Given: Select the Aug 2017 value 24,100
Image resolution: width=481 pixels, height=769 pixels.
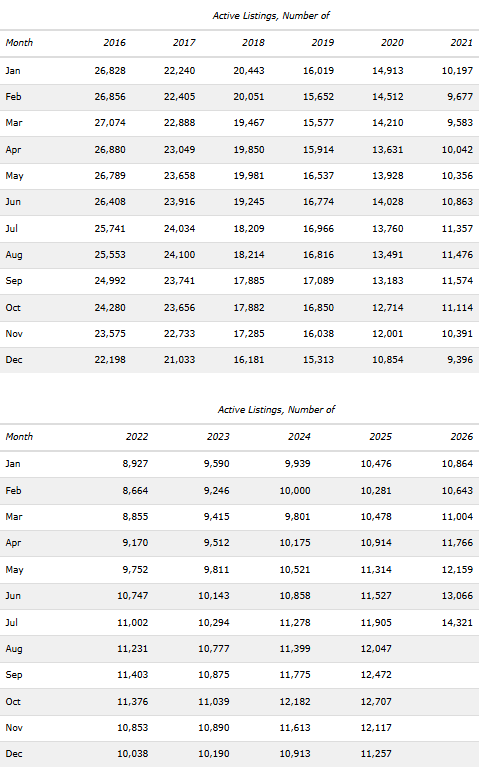Looking at the screenshot, I should (x=179, y=255).
